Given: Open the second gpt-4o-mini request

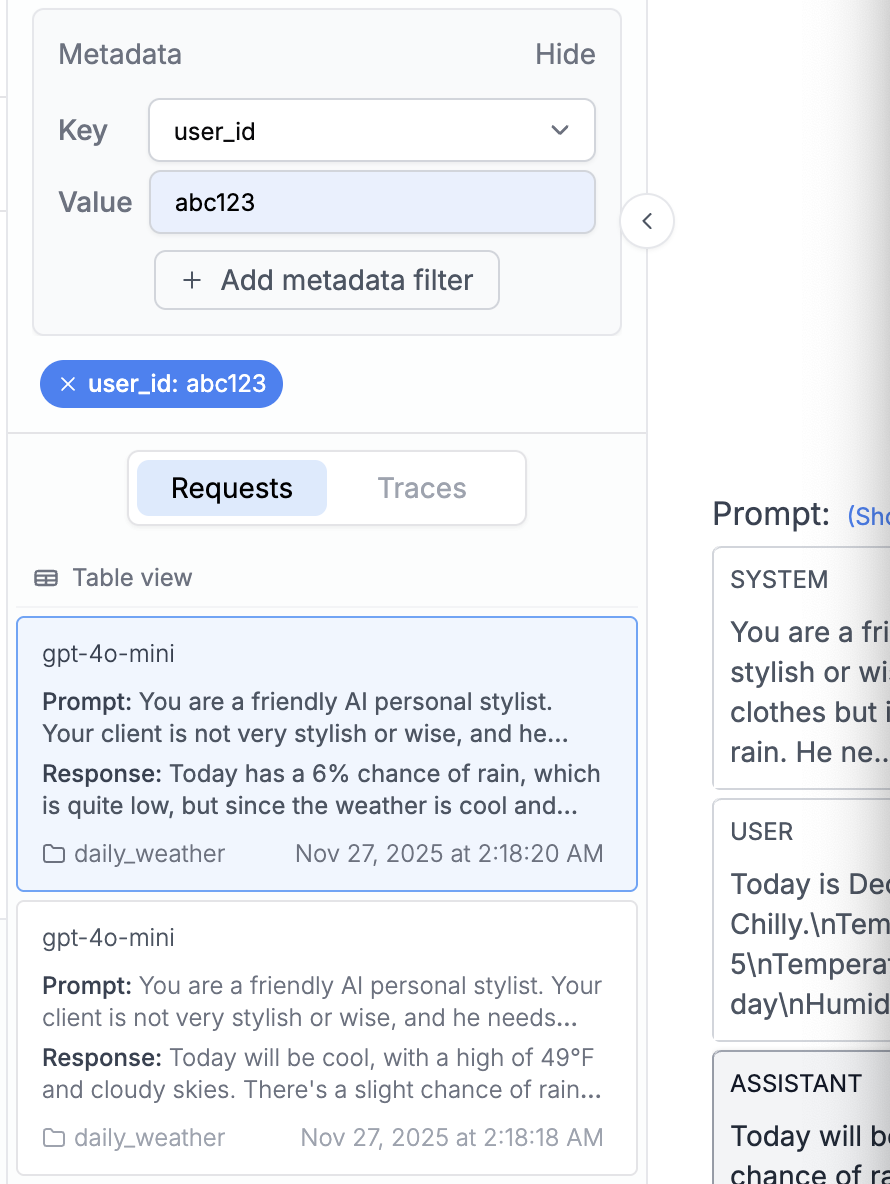Looking at the screenshot, I should (x=327, y=1037).
